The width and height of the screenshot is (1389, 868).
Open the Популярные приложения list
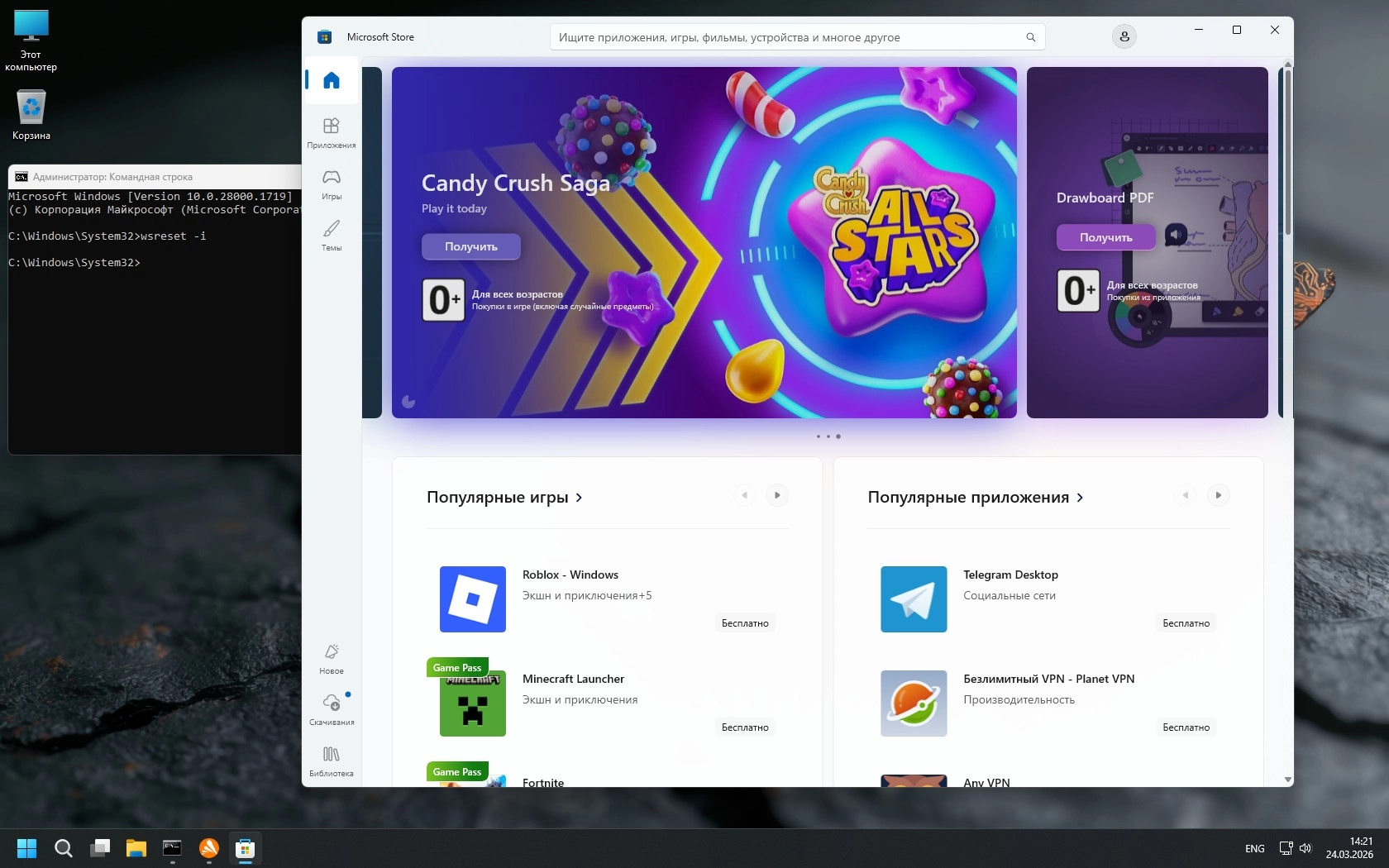976,497
